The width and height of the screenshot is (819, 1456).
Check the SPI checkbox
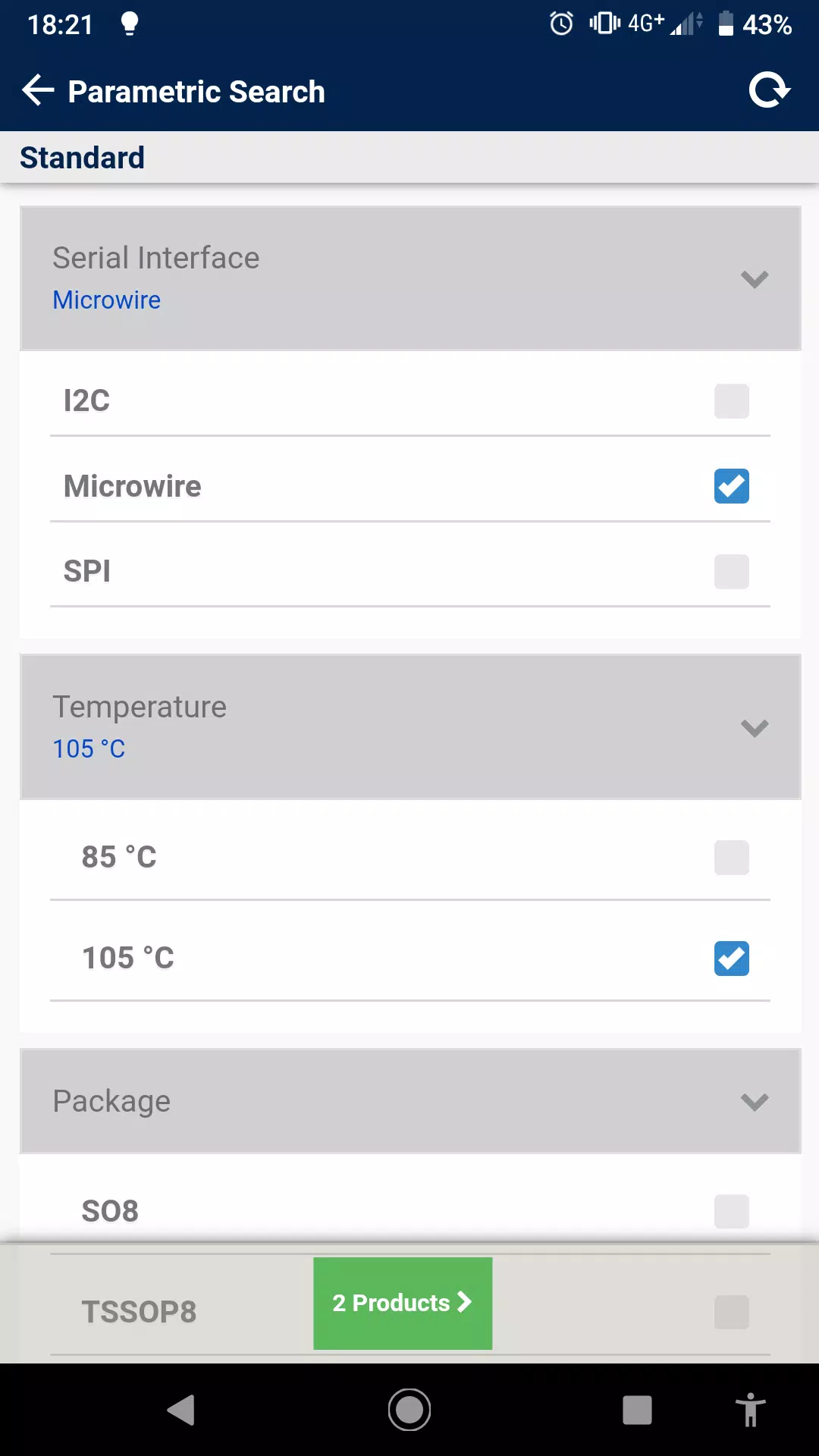coord(732,572)
